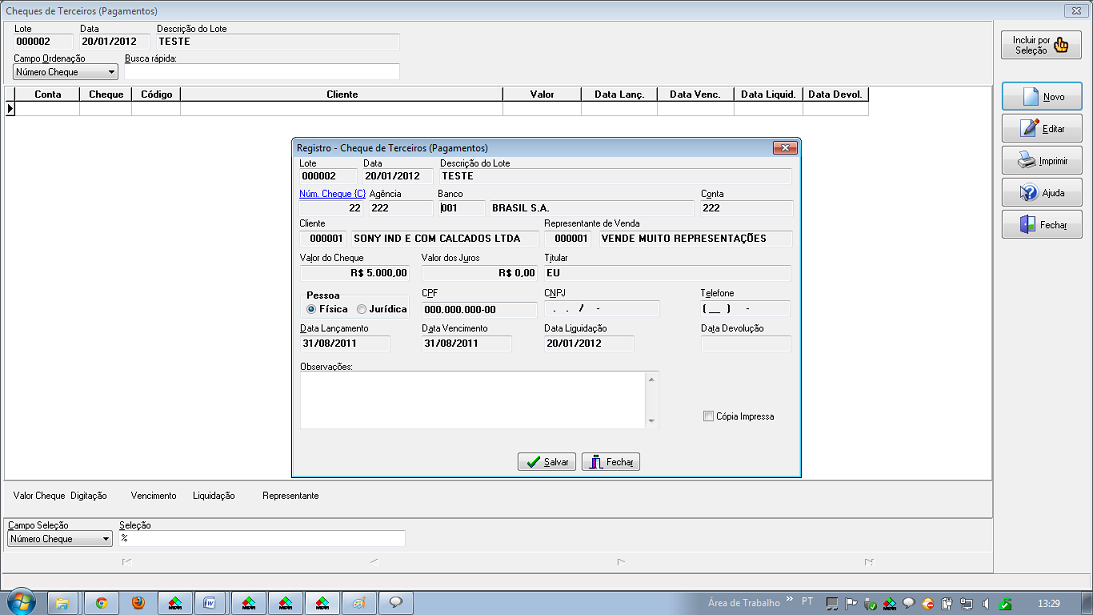The width and height of the screenshot is (1093, 615).
Task: Click Incluir por Seleção button
Action: point(1041,45)
